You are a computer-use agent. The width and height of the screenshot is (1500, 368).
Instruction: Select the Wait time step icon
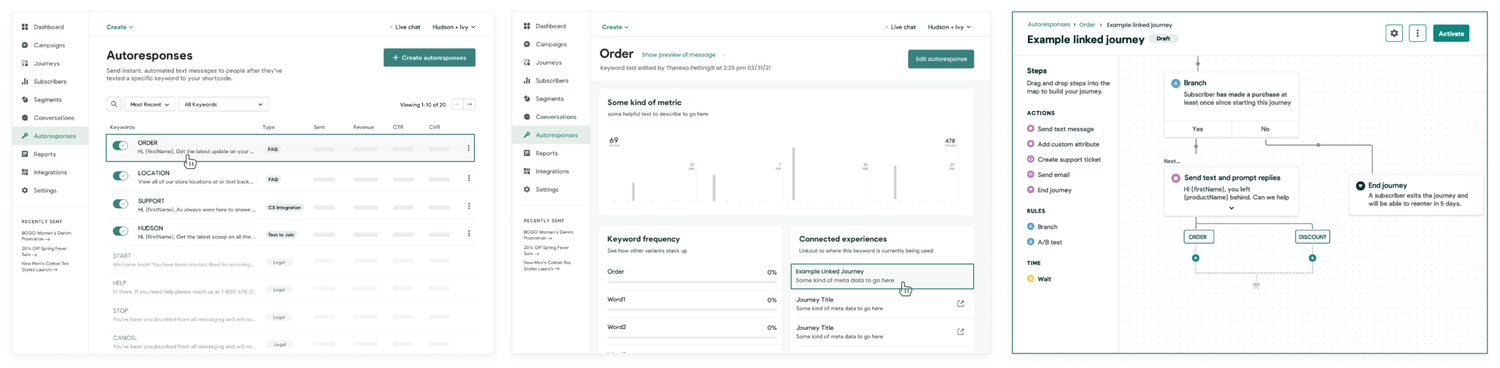[1031, 279]
